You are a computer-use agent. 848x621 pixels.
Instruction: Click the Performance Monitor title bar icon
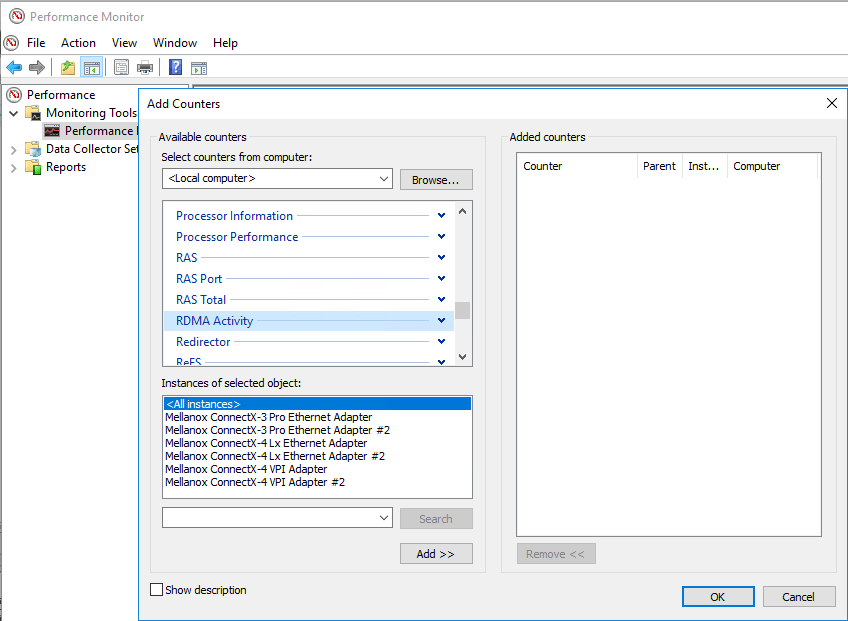(17, 16)
